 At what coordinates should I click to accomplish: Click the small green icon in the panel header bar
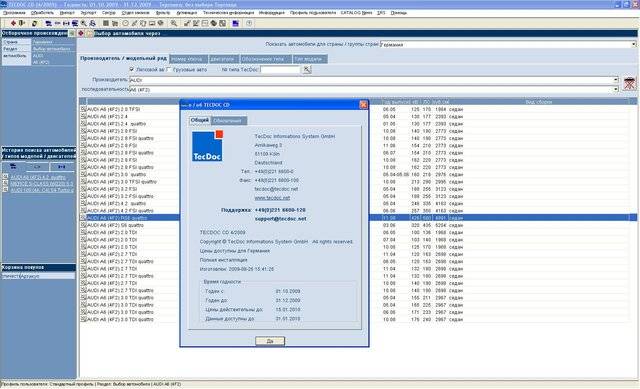[71, 33]
